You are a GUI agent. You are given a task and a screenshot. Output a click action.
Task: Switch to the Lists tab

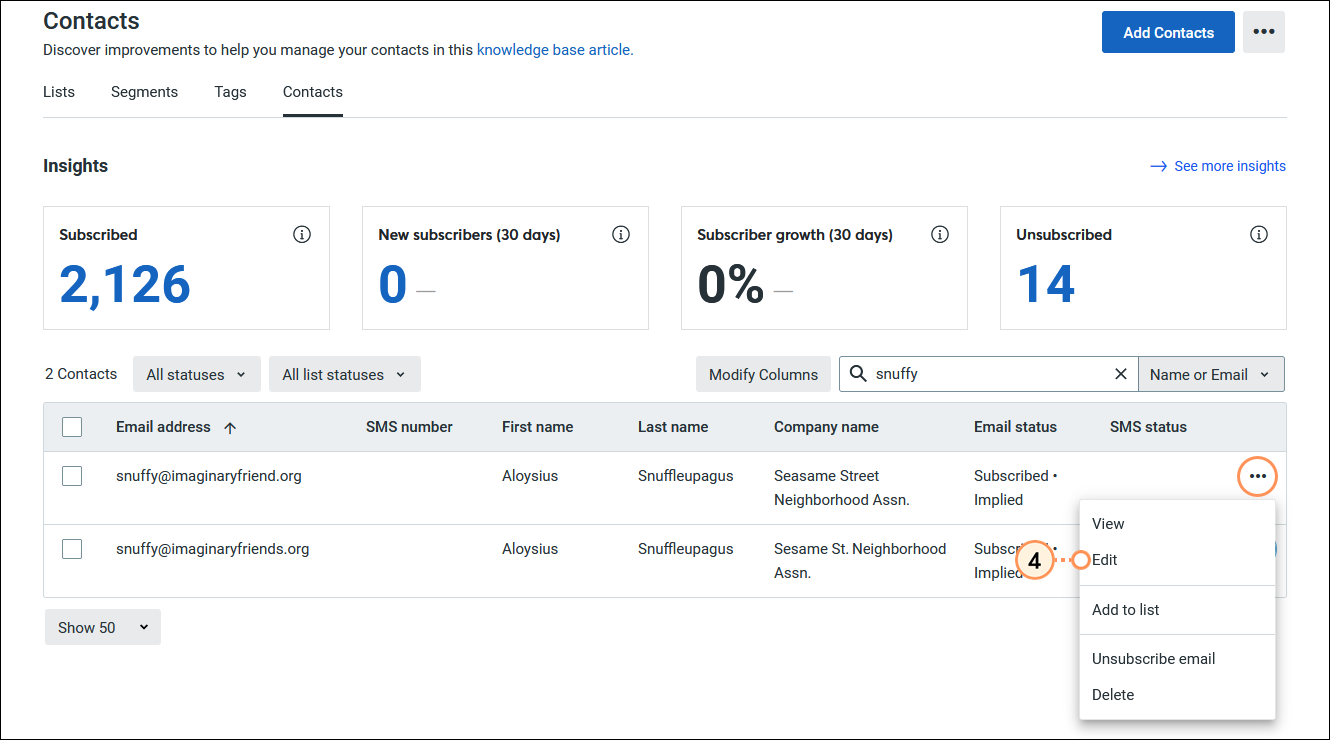[x=59, y=92]
